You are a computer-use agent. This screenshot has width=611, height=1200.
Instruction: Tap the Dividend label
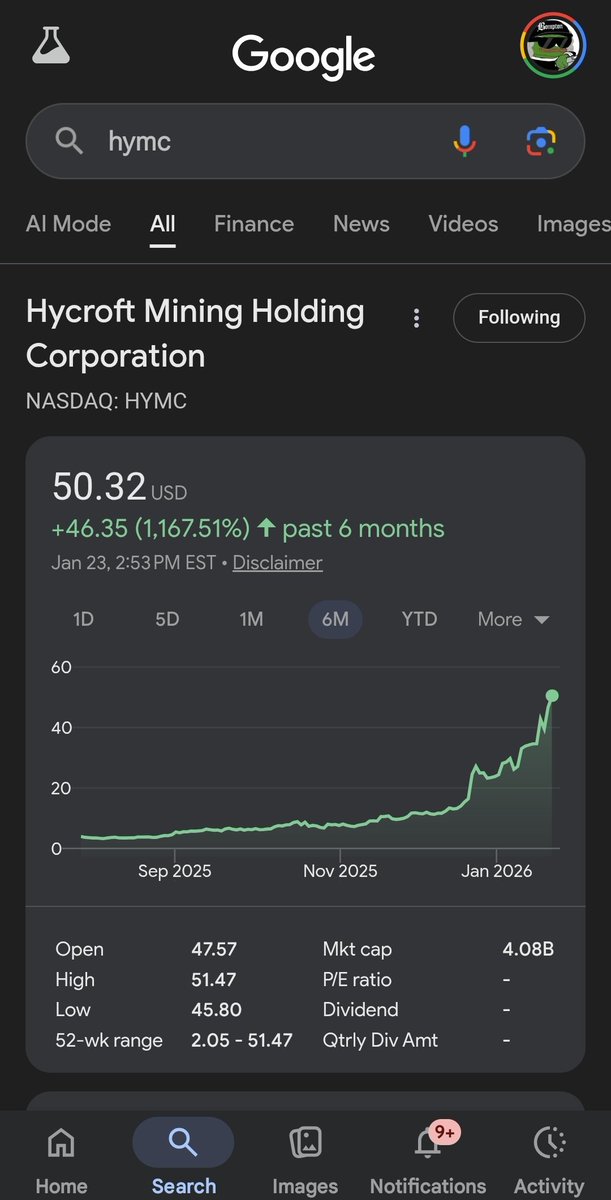click(x=360, y=1010)
